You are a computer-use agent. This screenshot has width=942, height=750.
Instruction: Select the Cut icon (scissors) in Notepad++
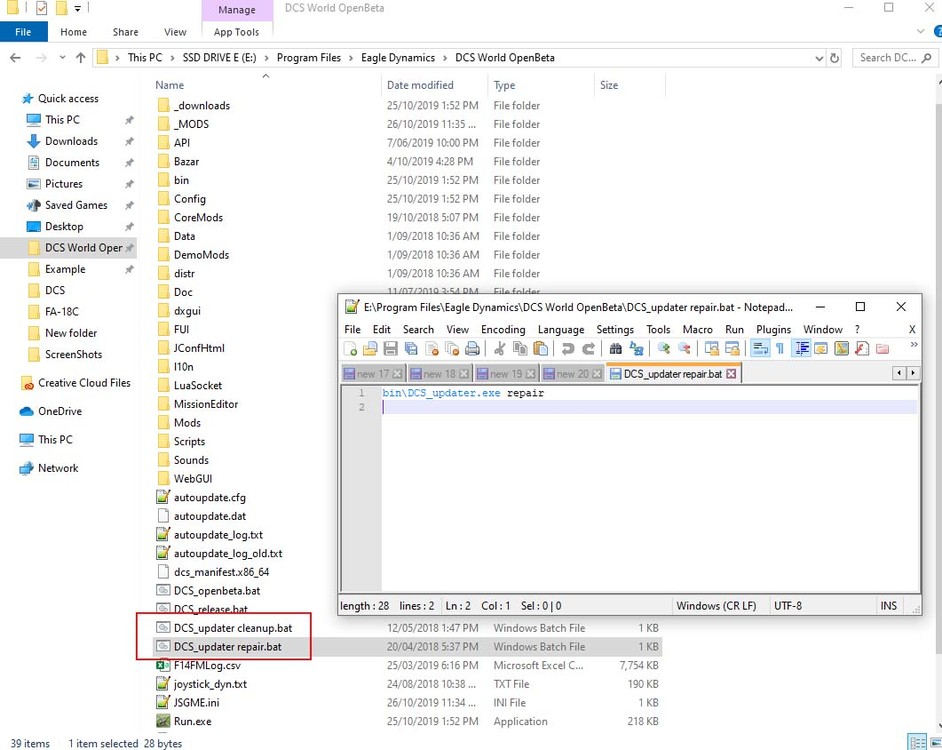501,350
